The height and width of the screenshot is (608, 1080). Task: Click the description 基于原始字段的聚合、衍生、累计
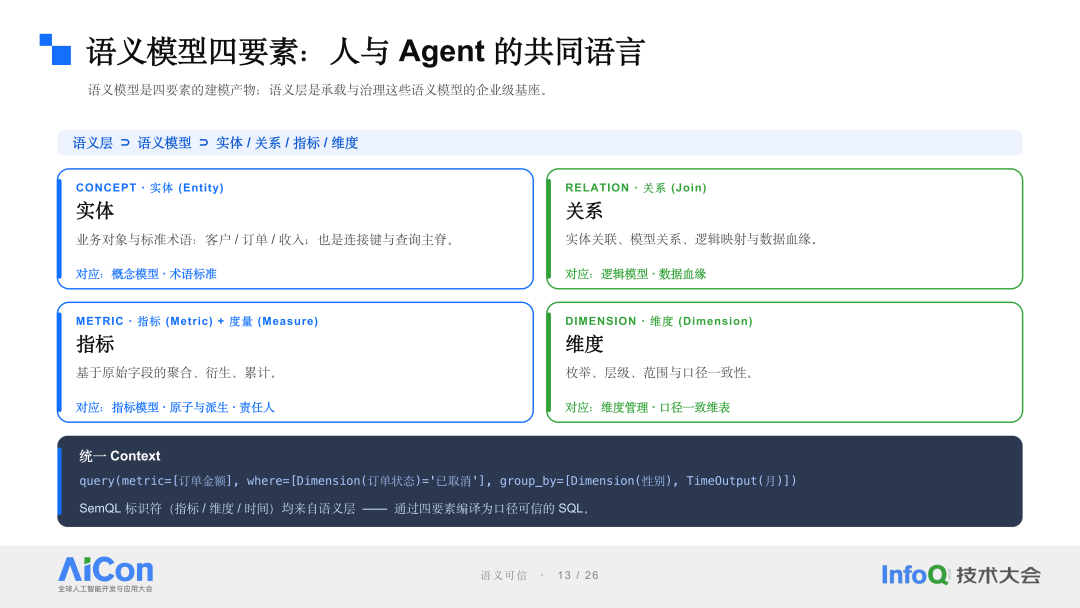178,373
